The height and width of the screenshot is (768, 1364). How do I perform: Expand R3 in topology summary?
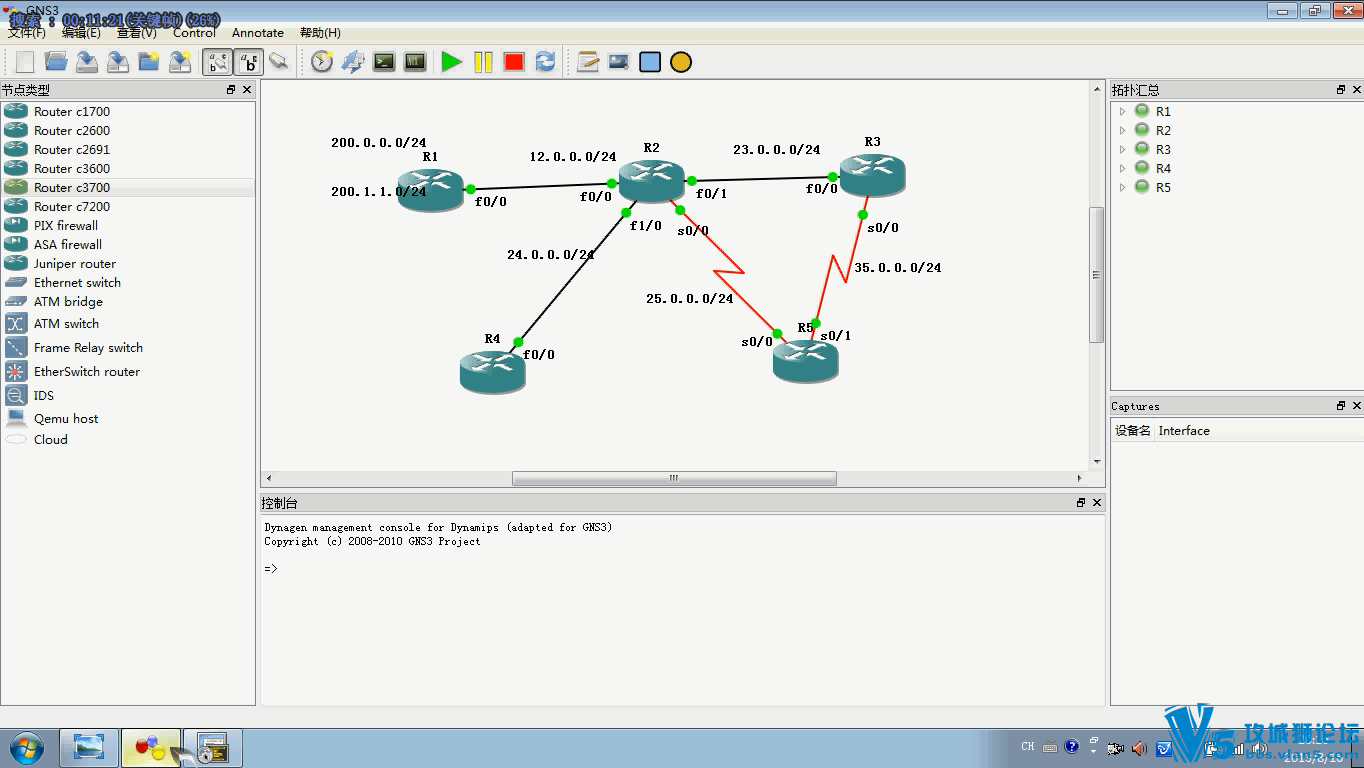1123,150
